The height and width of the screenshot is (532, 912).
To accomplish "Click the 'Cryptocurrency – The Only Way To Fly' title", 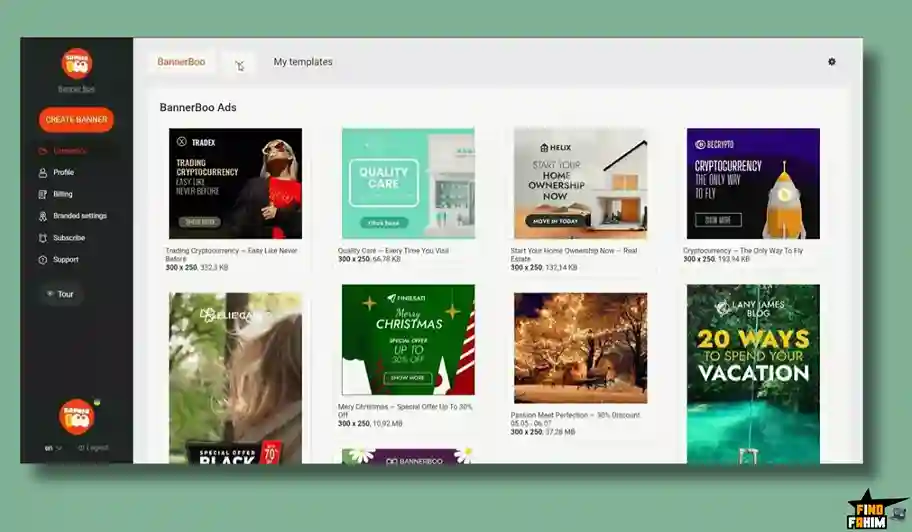I will (743, 251).
